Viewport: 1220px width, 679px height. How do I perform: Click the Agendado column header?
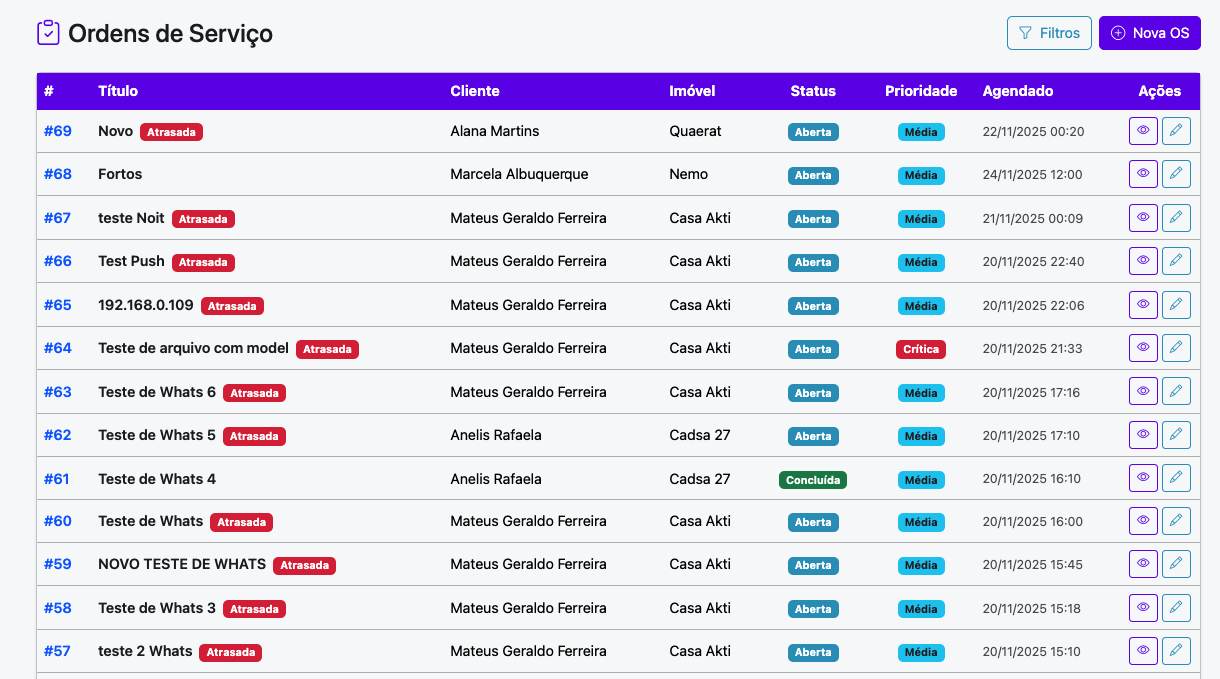(x=1017, y=91)
